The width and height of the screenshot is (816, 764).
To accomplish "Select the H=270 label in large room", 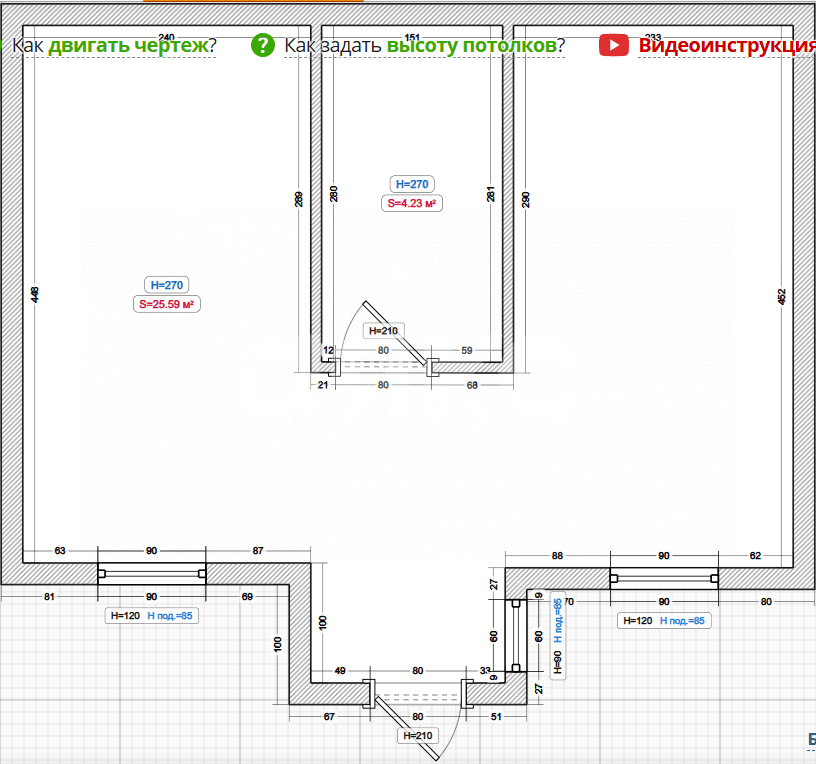I will (x=166, y=285).
